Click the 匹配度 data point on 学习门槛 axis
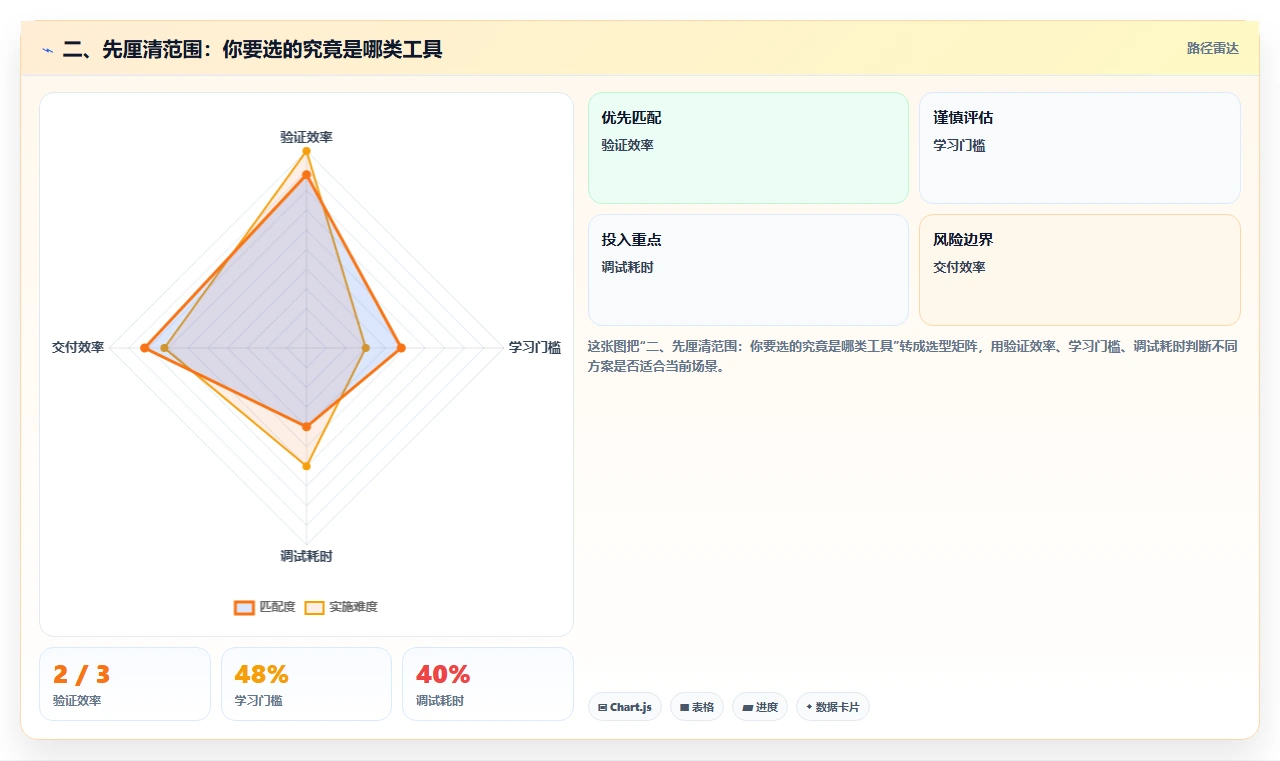The height and width of the screenshot is (761, 1280). (401, 348)
